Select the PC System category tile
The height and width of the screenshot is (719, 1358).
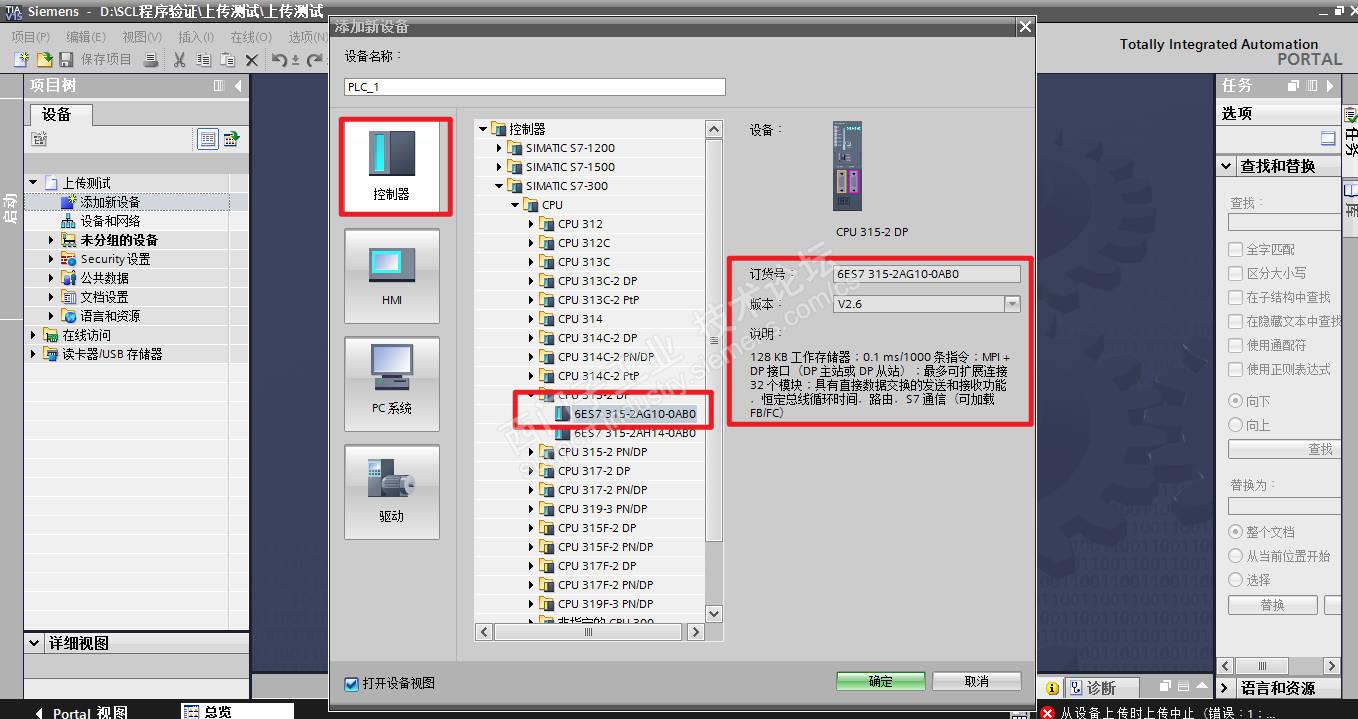pos(391,384)
